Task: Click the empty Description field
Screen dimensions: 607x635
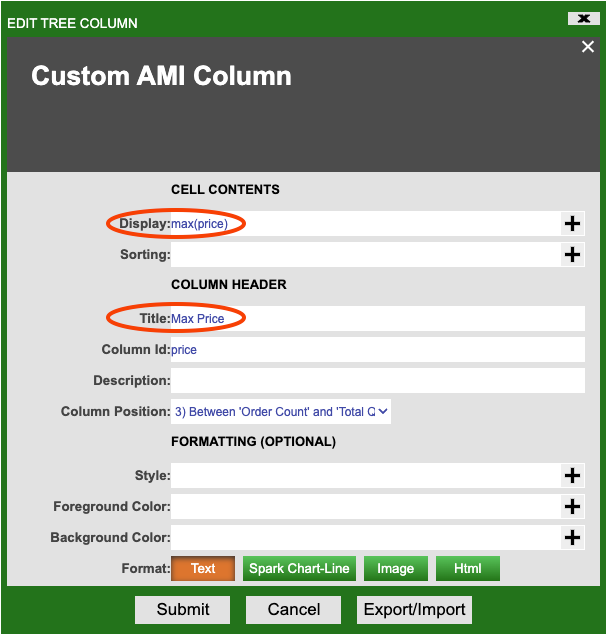Action: coord(378,381)
